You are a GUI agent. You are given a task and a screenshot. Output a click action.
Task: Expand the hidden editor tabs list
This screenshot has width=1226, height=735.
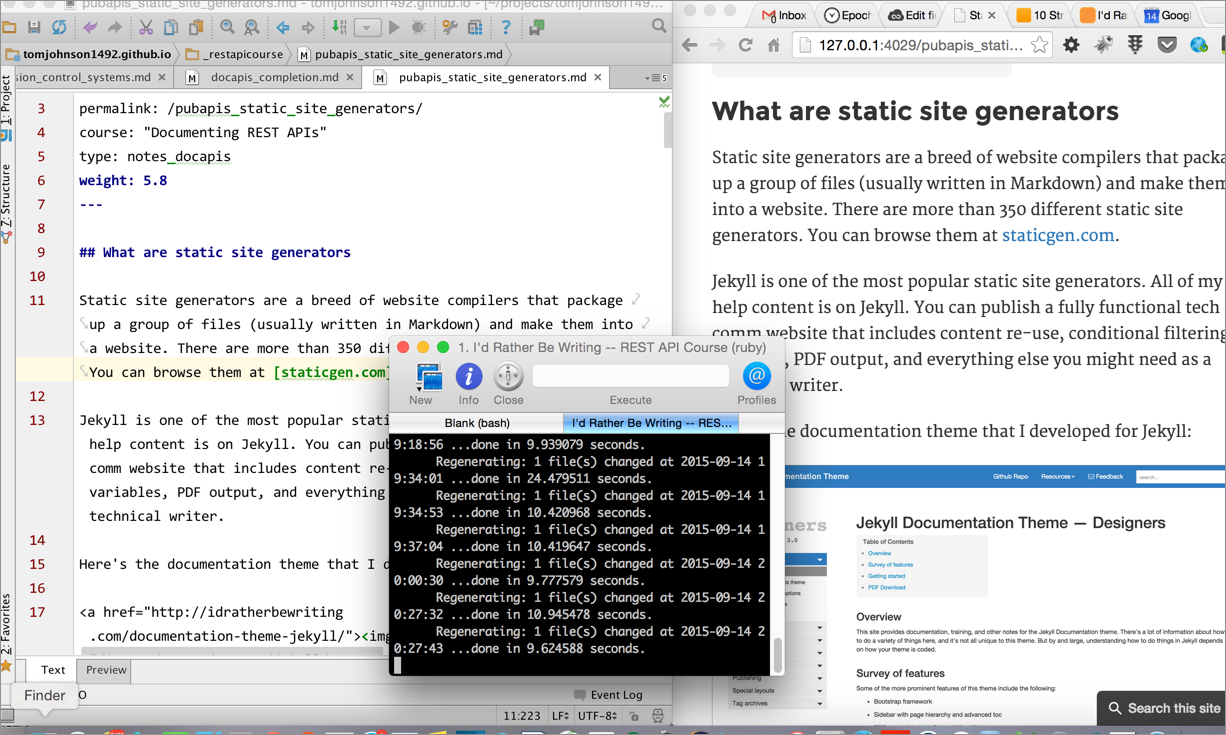point(656,77)
